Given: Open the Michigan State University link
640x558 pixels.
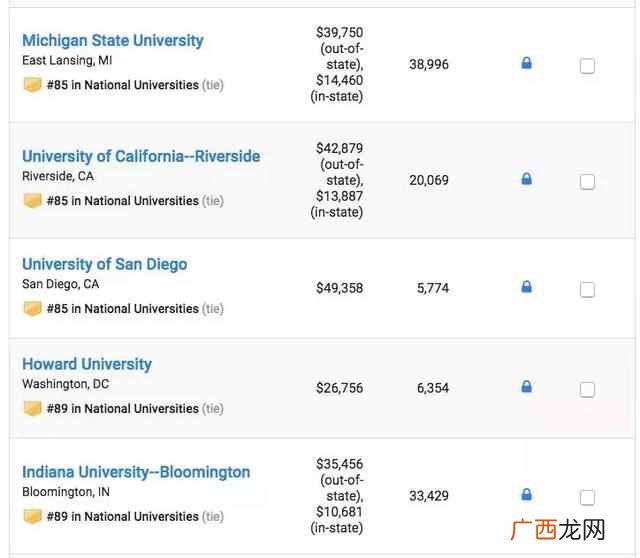Looking at the screenshot, I should click(x=113, y=40).
